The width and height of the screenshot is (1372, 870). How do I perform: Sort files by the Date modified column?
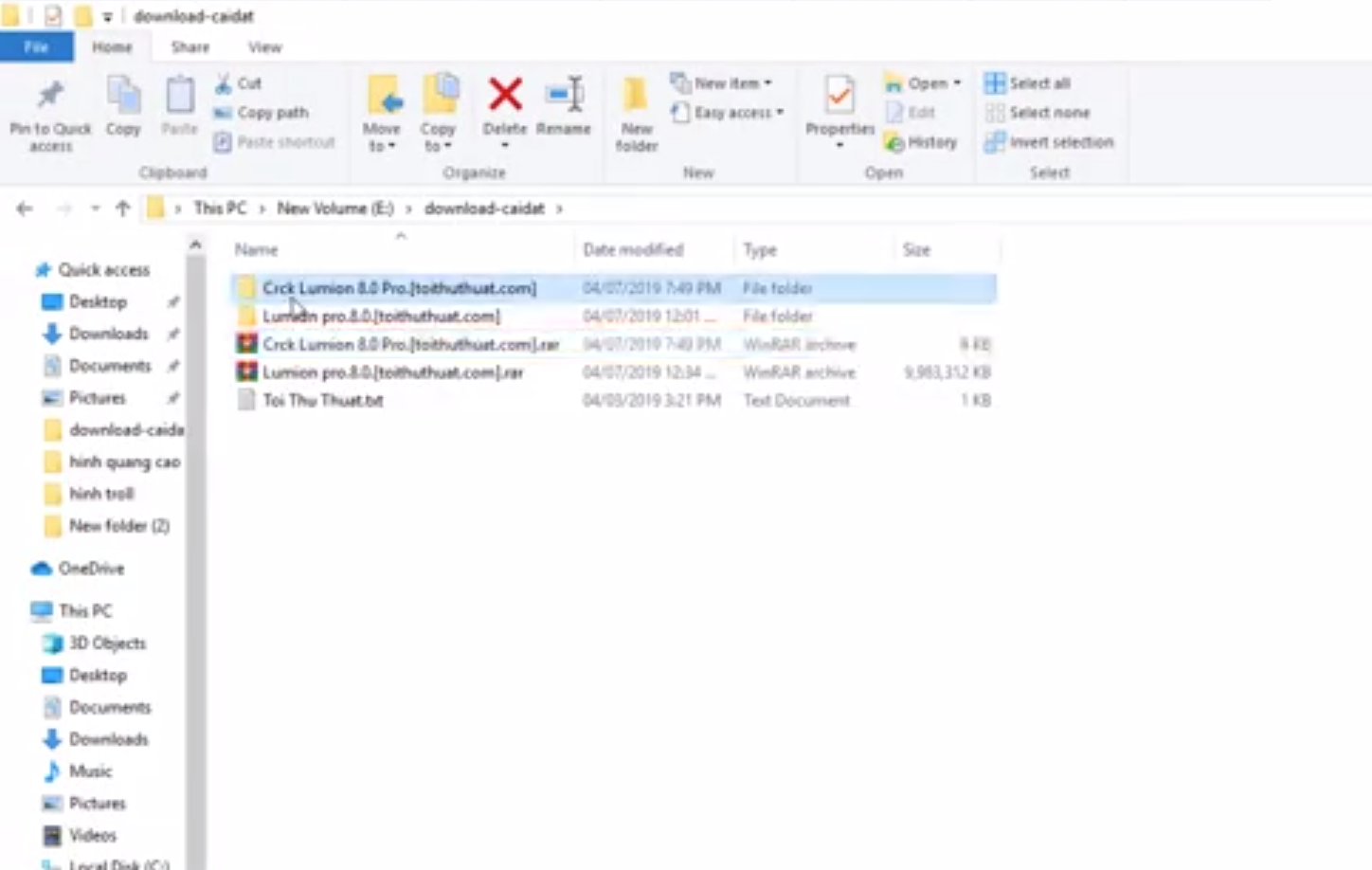[633, 250]
